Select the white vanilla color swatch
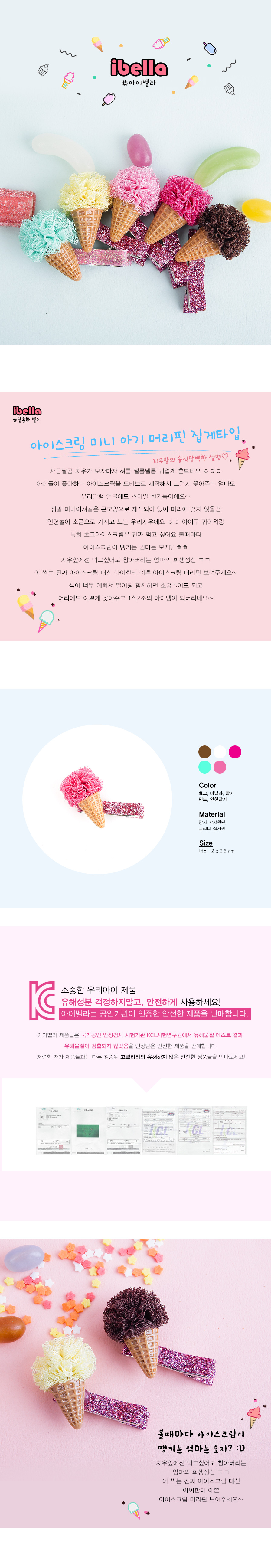 pos(220,752)
